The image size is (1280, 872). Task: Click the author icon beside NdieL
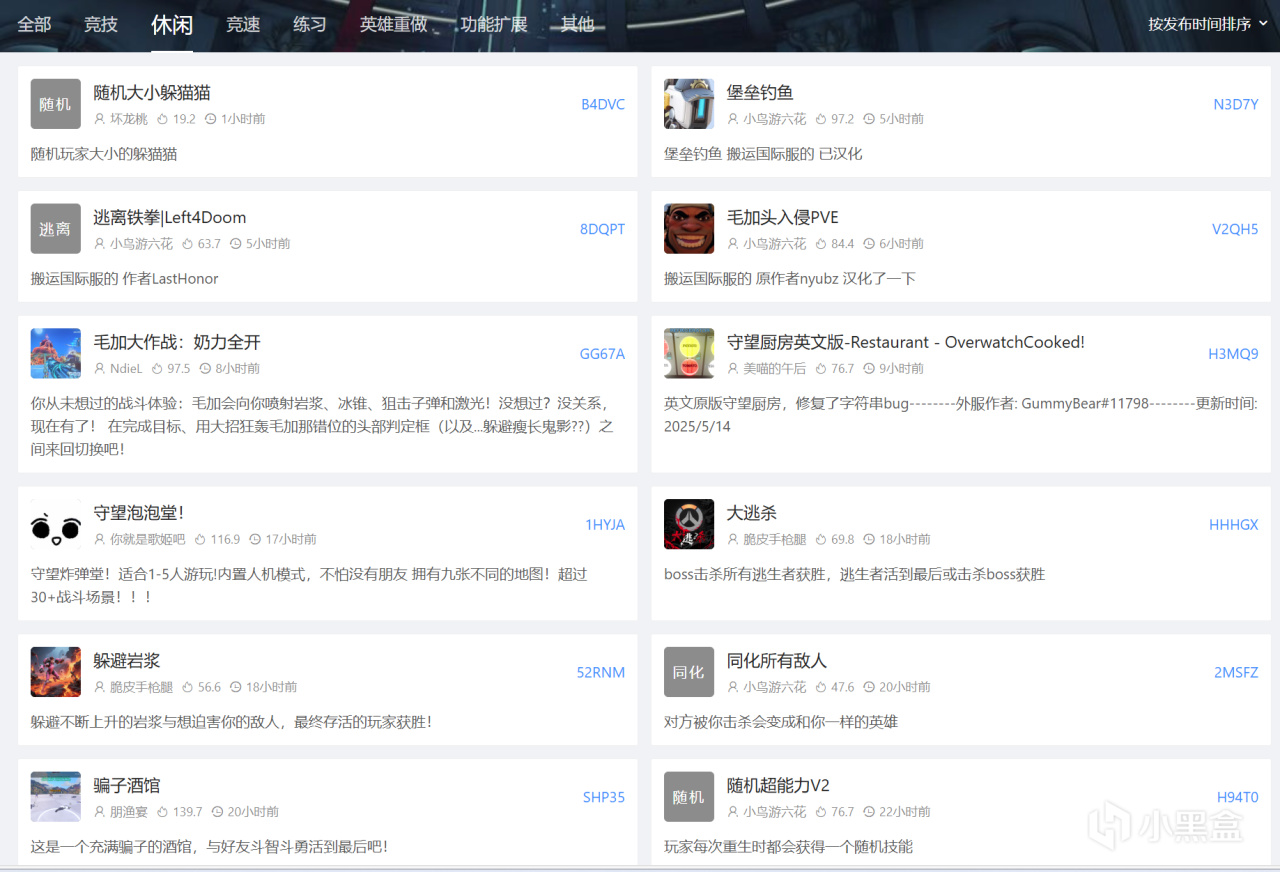100,369
